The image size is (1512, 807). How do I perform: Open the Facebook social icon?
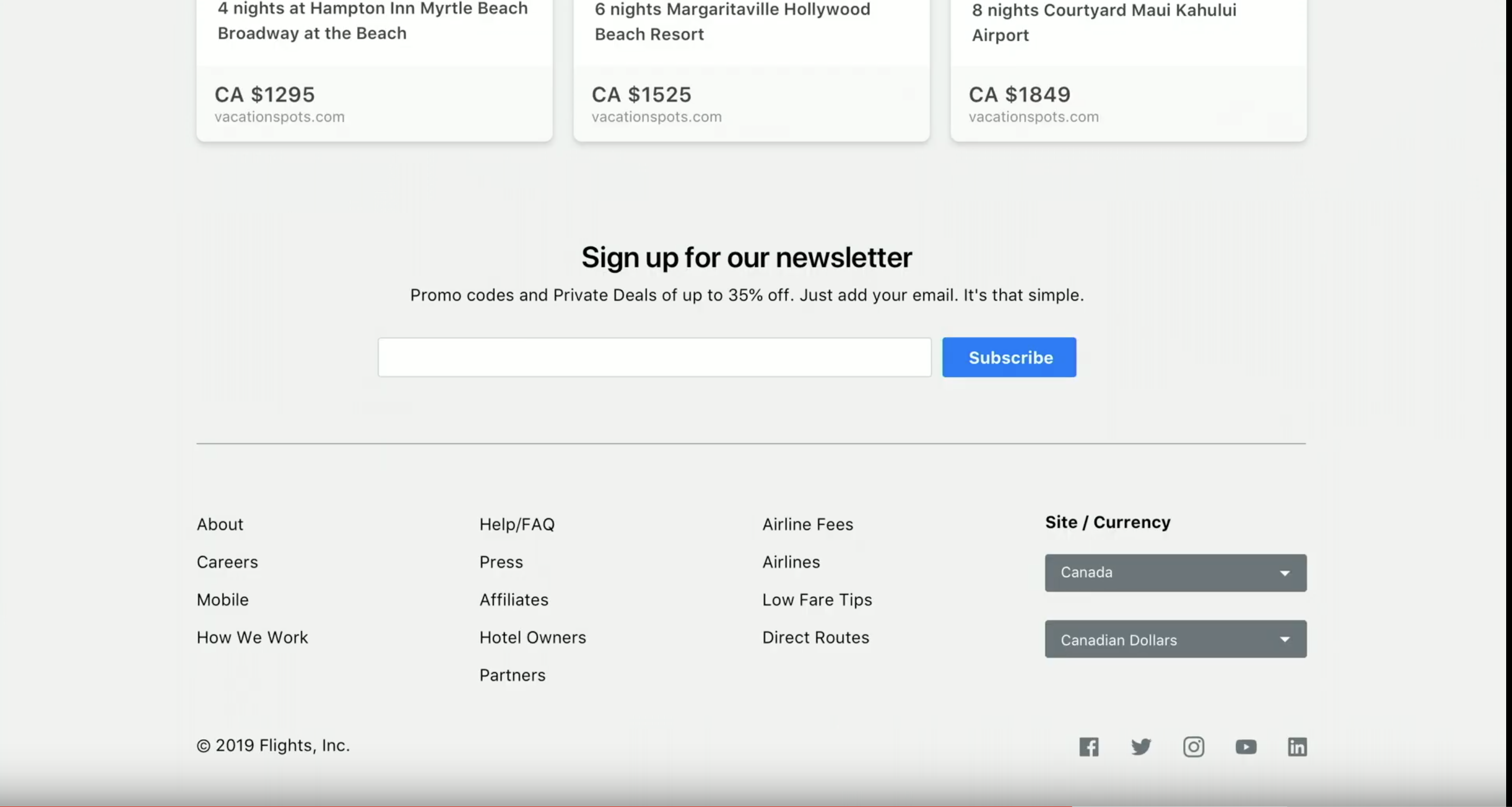point(1089,747)
